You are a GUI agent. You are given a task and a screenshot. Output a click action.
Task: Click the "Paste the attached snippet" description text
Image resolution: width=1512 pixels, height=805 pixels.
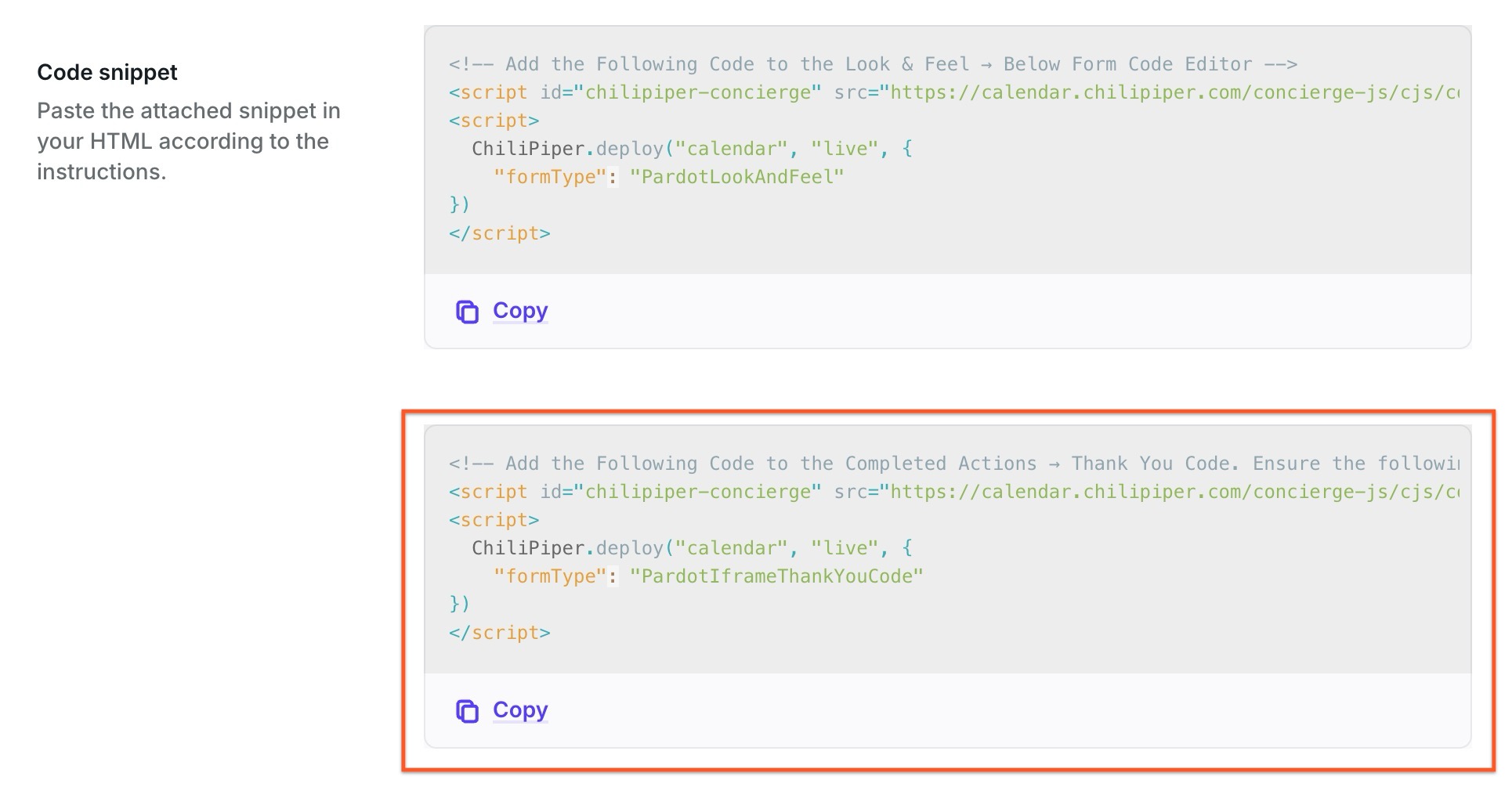click(x=188, y=141)
